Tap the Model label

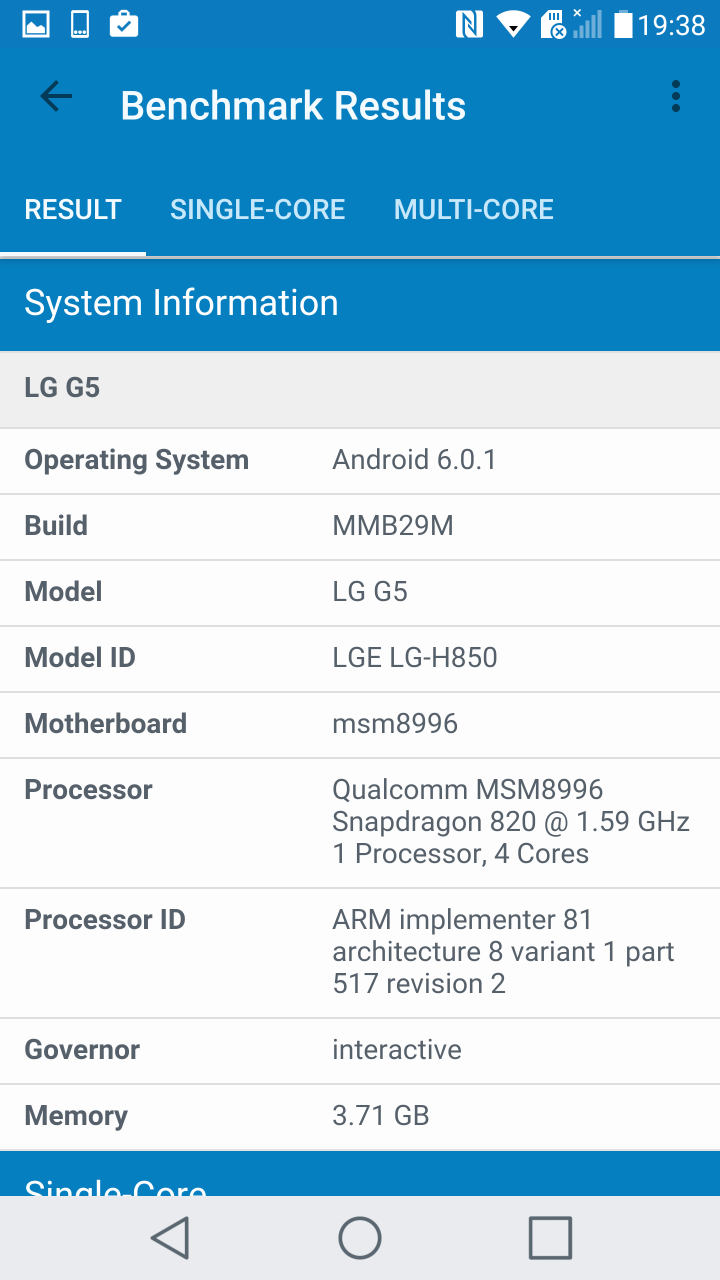coord(64,592)
